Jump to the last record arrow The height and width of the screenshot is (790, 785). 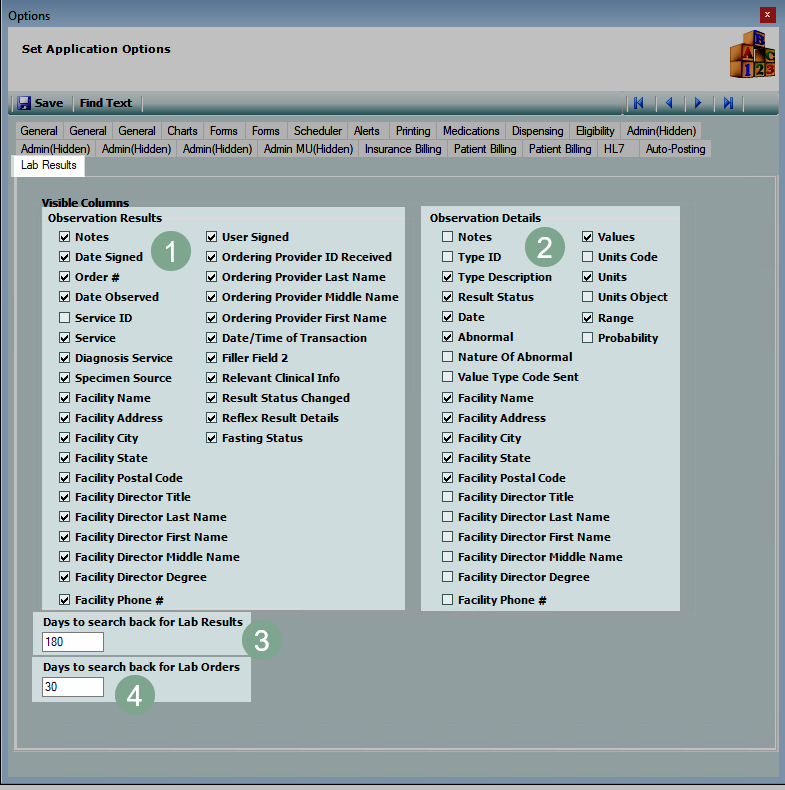[x=728, y=103]
